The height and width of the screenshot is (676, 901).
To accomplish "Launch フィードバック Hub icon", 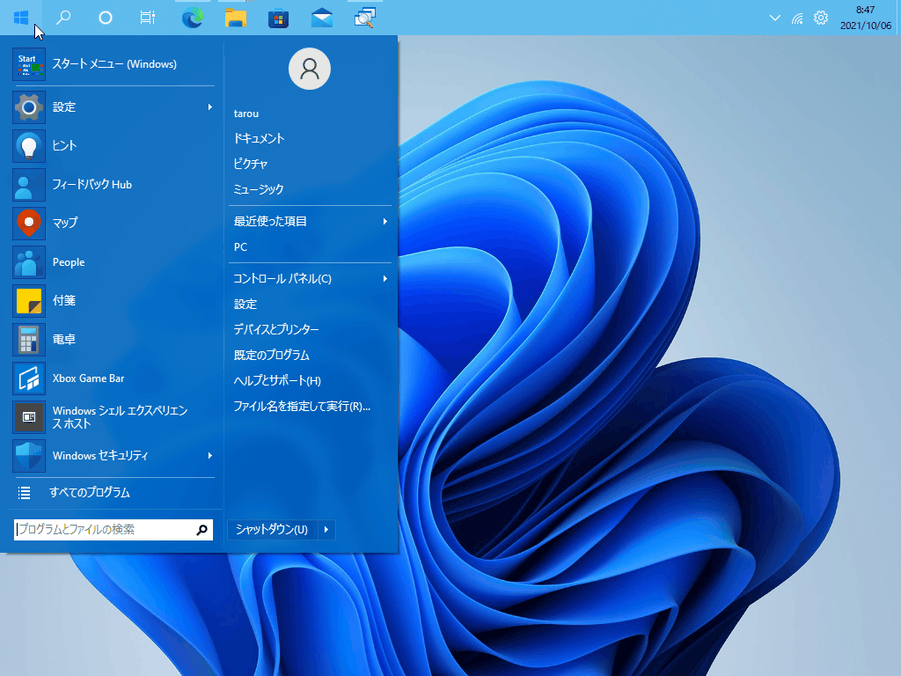I will [x=29, y=185].
